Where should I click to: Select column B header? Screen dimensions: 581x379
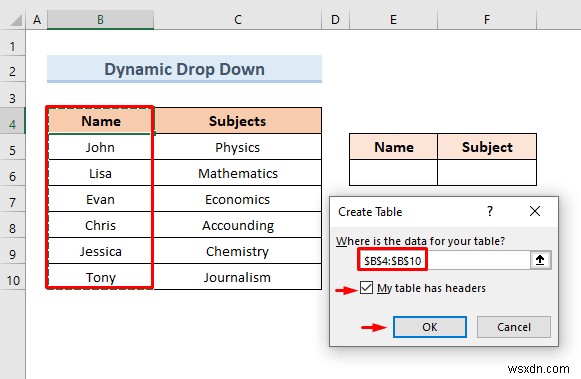(100, 20)
